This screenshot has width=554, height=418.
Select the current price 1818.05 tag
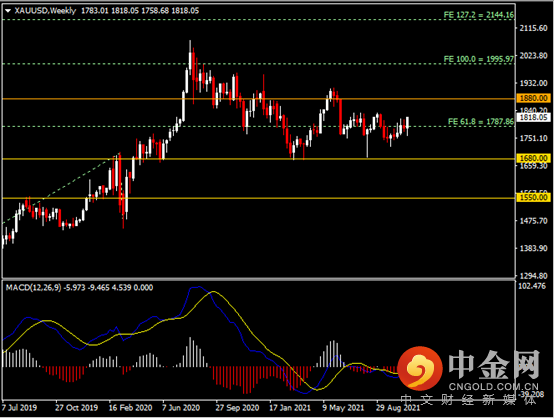point(534,117)
